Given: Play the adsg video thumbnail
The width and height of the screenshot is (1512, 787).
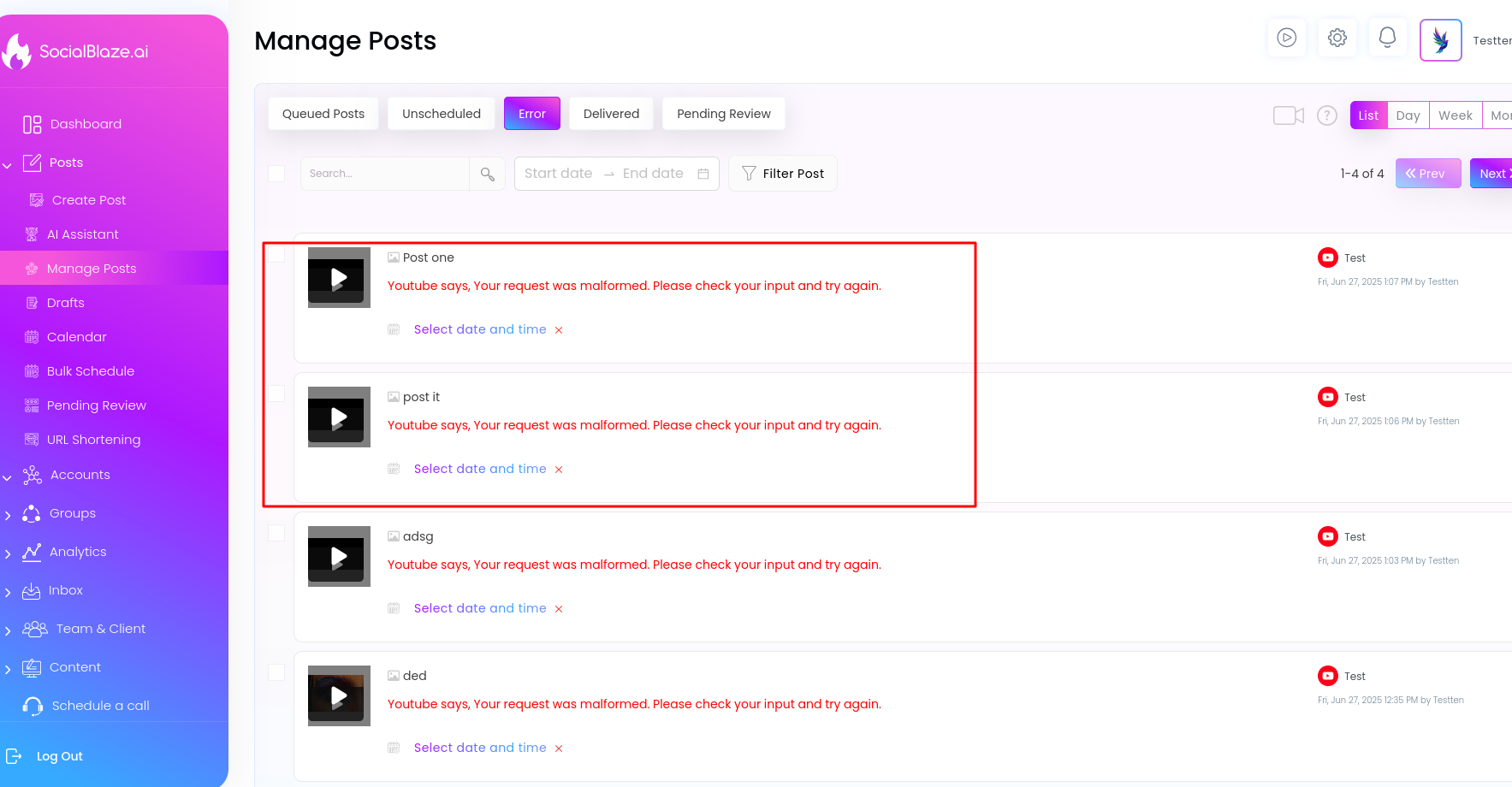Looking at the screenshot, I should (339, 556).
